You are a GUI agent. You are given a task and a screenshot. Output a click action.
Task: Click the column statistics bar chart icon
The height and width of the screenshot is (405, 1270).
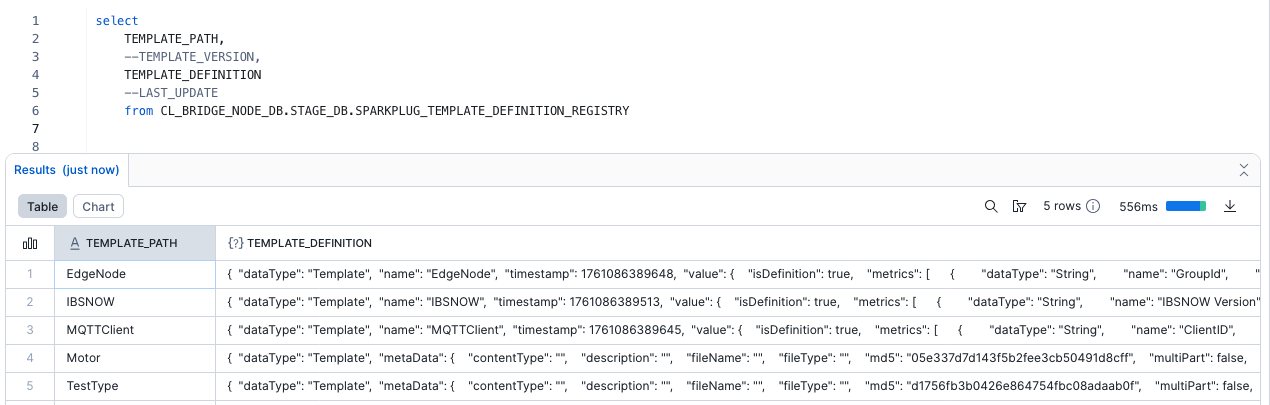click(x=30, y=243)
